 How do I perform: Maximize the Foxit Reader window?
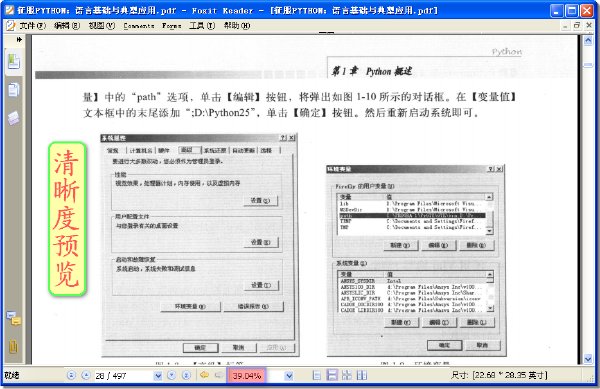(572, 10)
